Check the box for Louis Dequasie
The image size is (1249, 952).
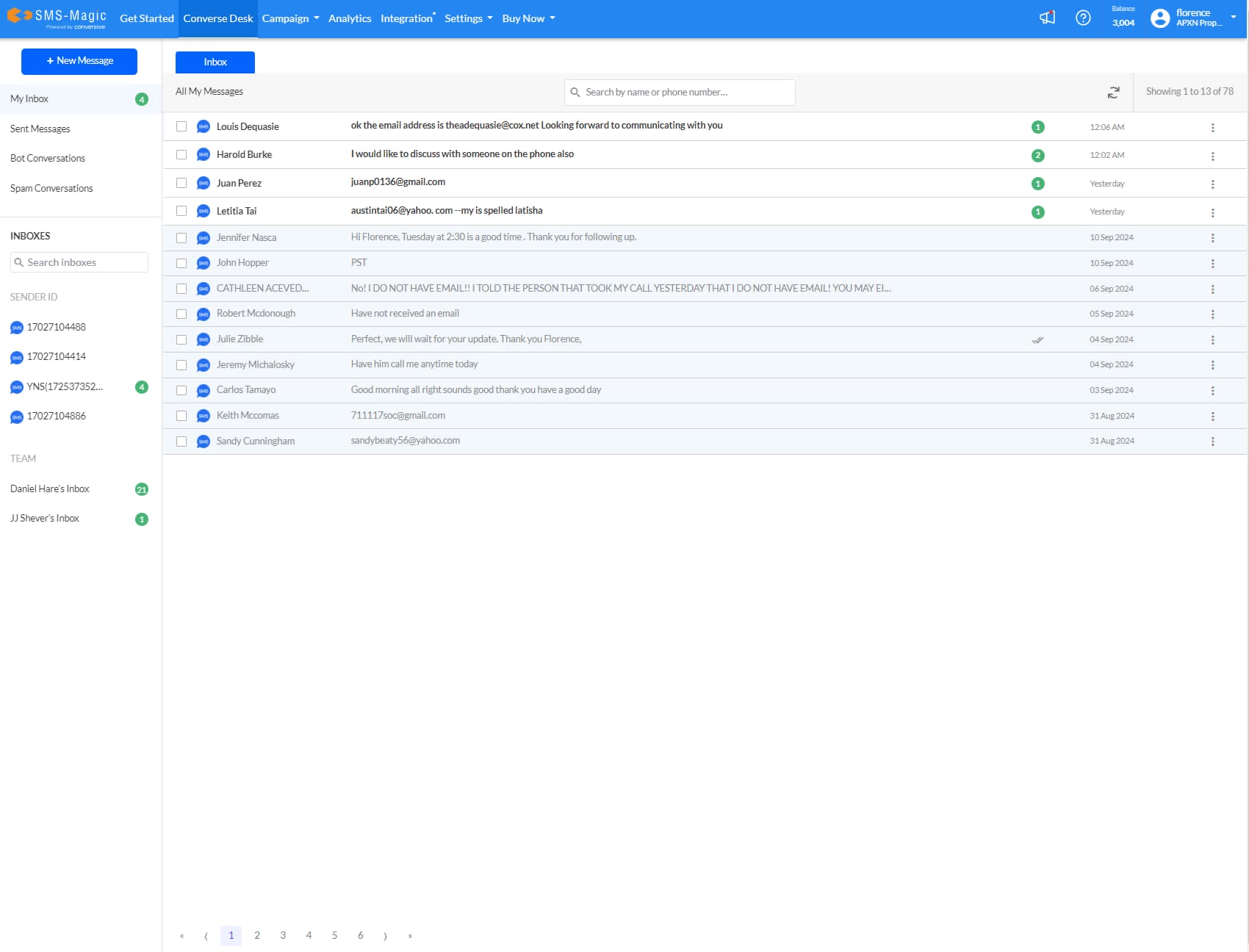[x=181, y=126]
